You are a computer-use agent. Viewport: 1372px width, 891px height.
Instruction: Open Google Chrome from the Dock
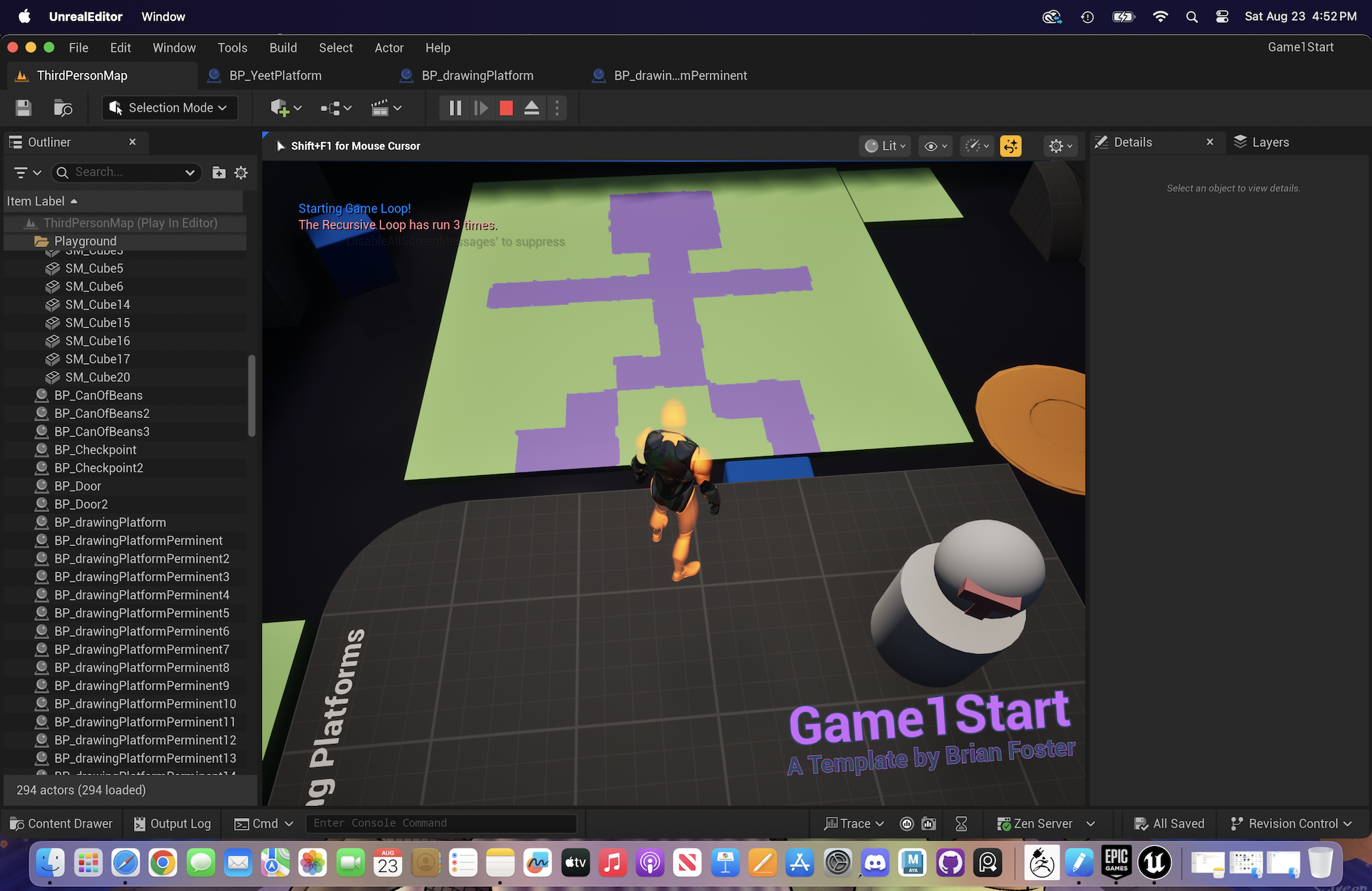pyautogui.click(x=163, y=863)
